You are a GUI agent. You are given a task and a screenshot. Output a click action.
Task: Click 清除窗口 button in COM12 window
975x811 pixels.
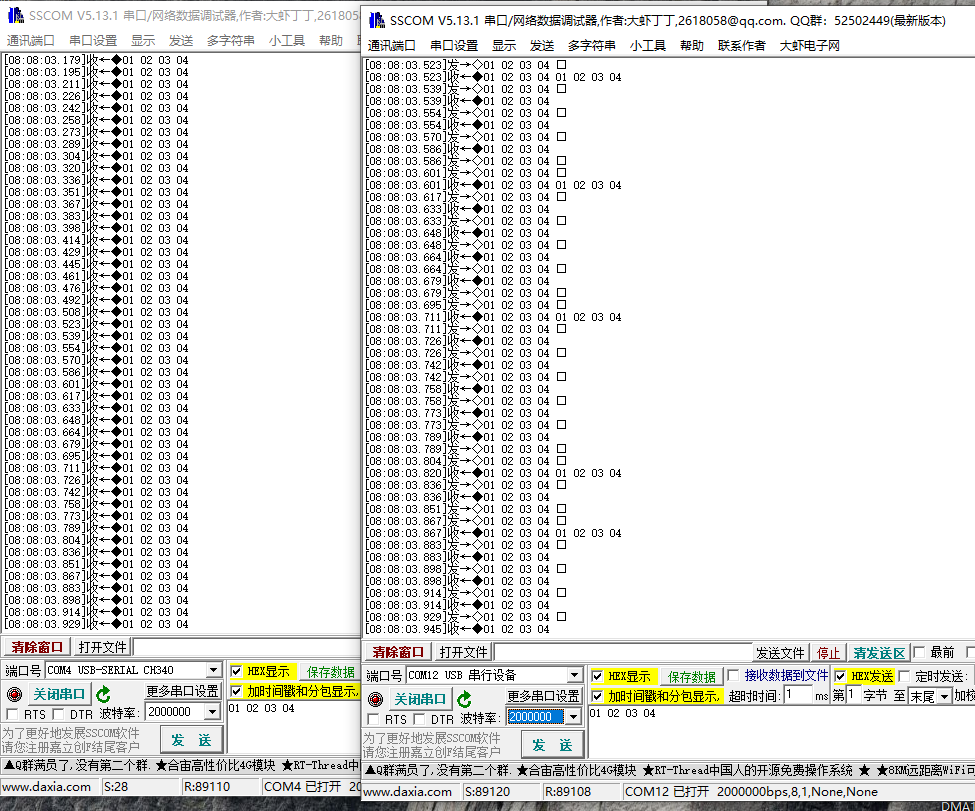[399, 653]
